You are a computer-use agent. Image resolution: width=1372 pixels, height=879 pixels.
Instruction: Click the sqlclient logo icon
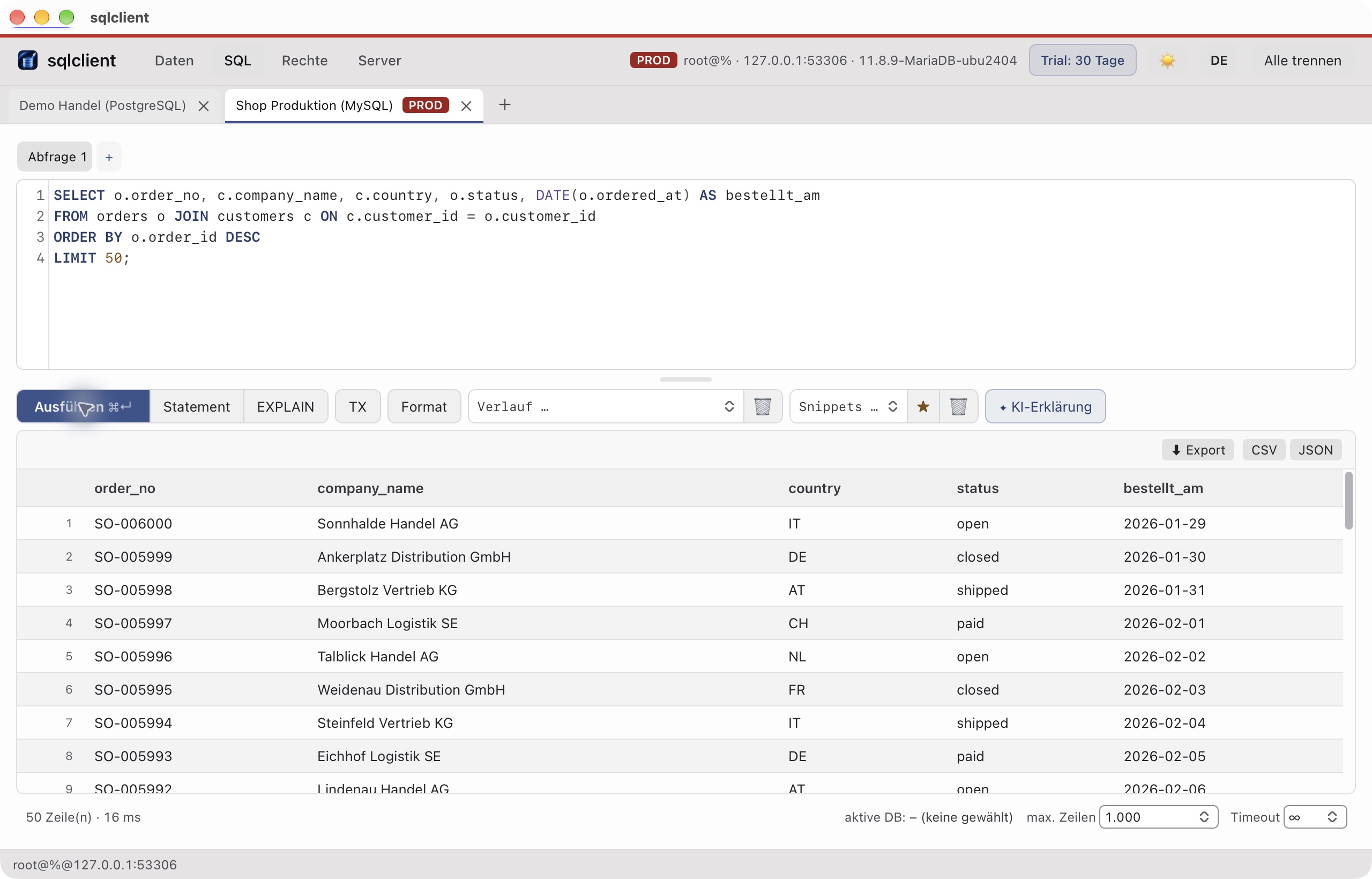27,60
